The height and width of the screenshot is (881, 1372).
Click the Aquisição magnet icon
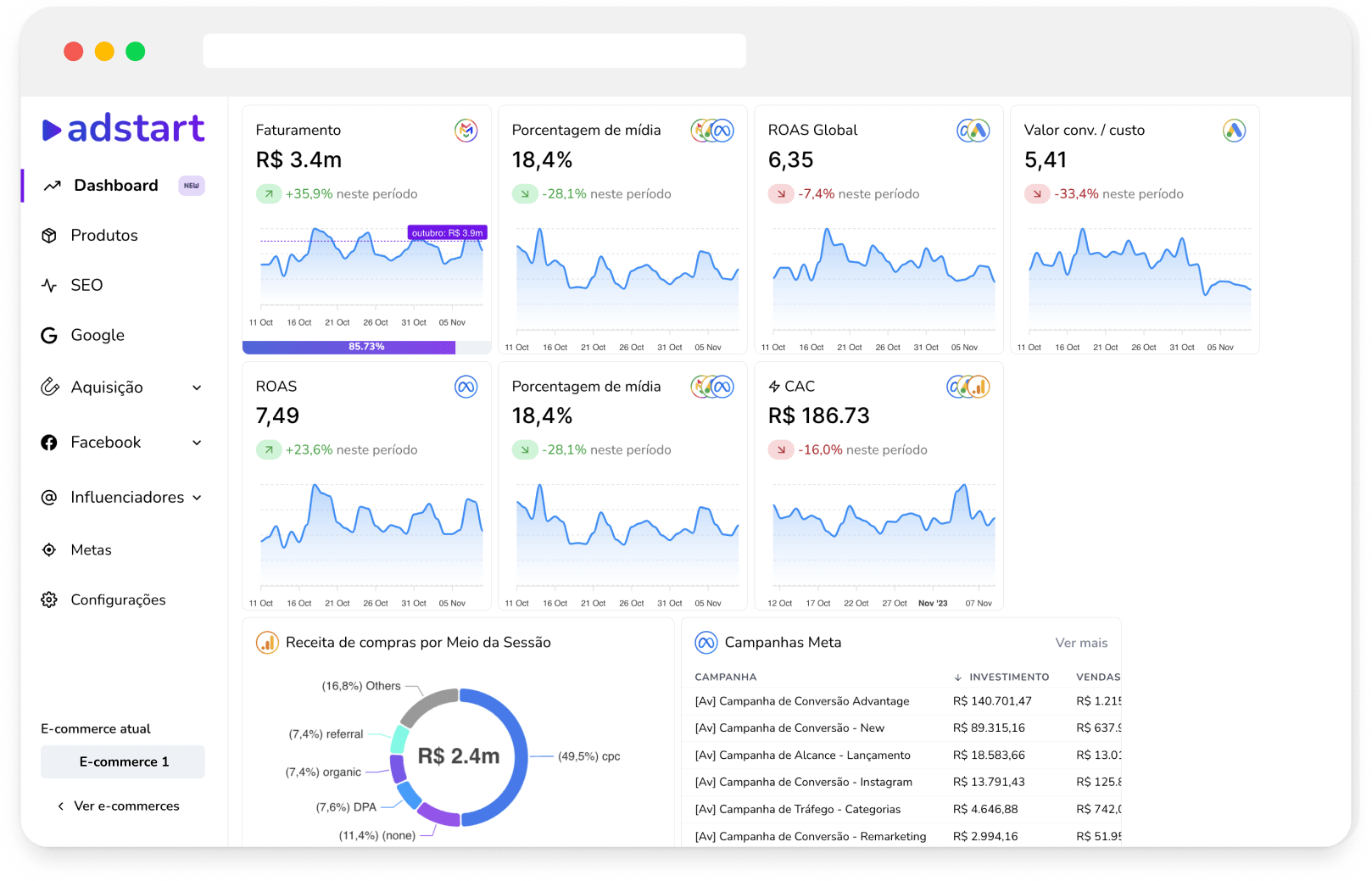pos(50,387)
